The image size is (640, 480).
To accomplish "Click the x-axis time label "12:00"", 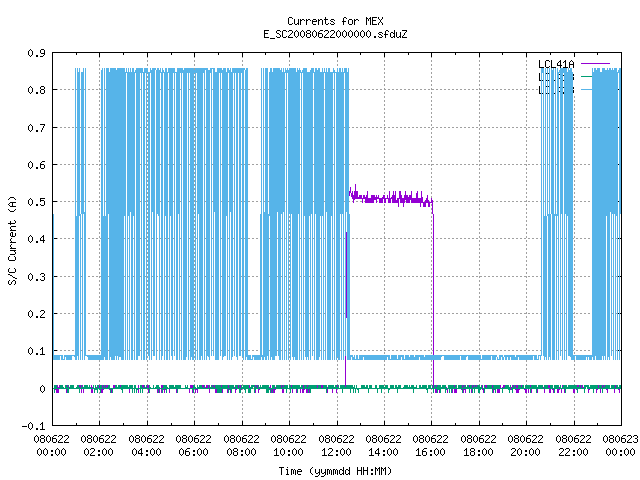I will [x=336, y=452].
